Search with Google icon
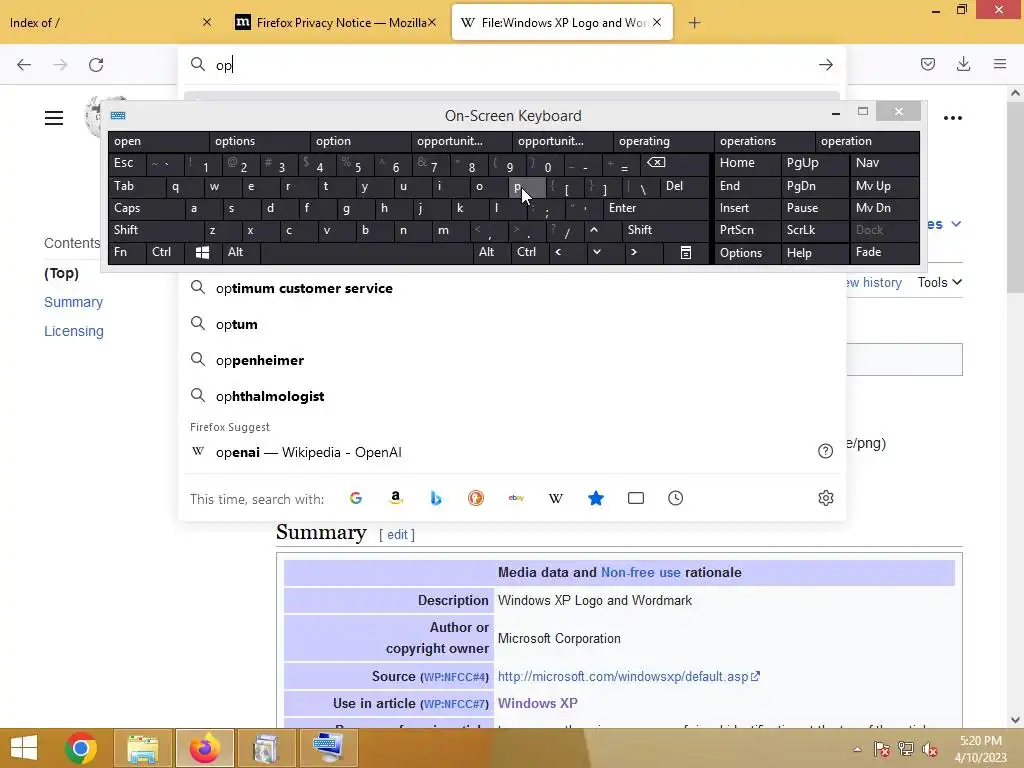Screen dimensions: 1024x768 point(356,498)
